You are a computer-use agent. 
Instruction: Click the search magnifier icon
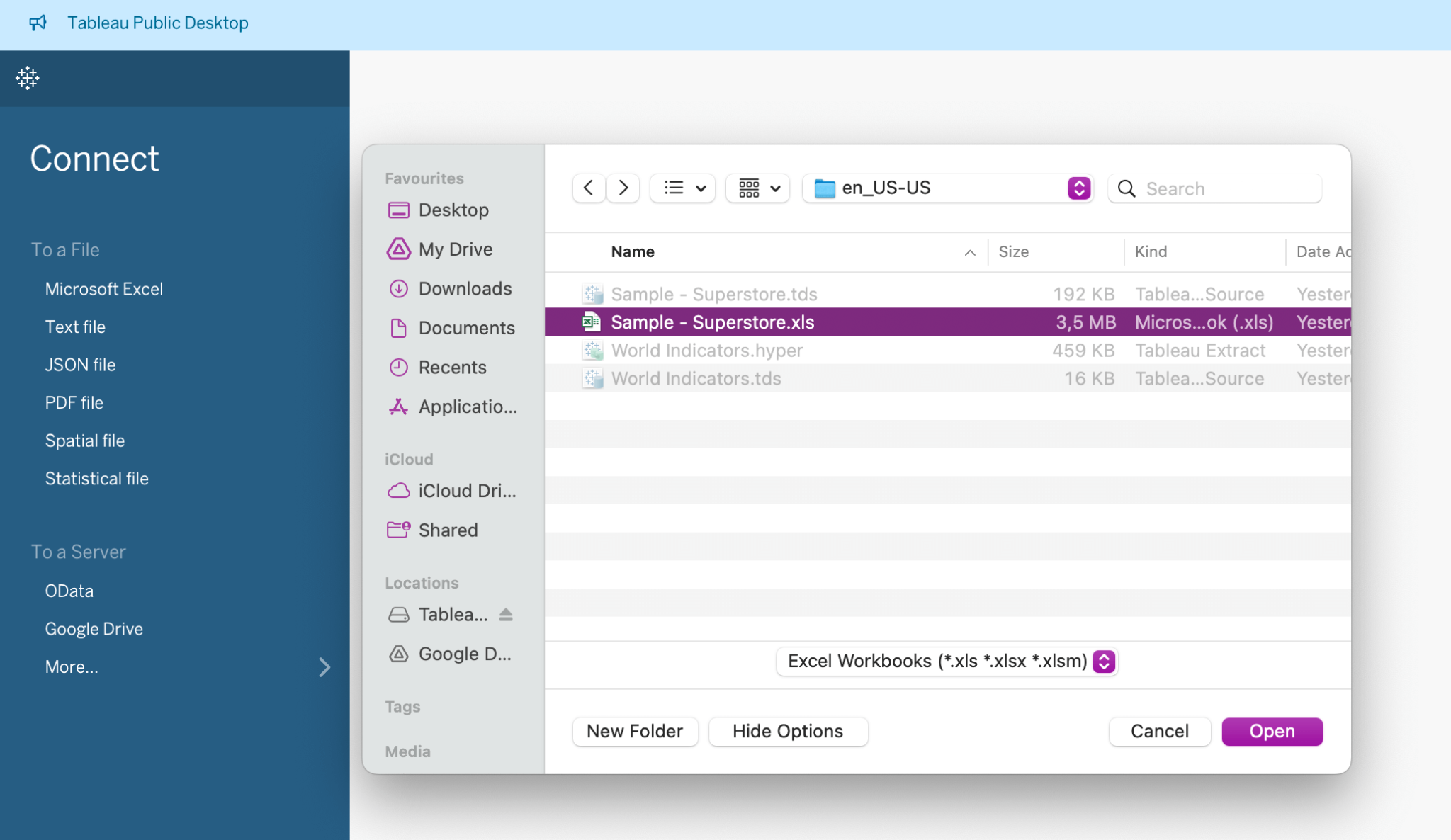click(x=1127, y=188)
